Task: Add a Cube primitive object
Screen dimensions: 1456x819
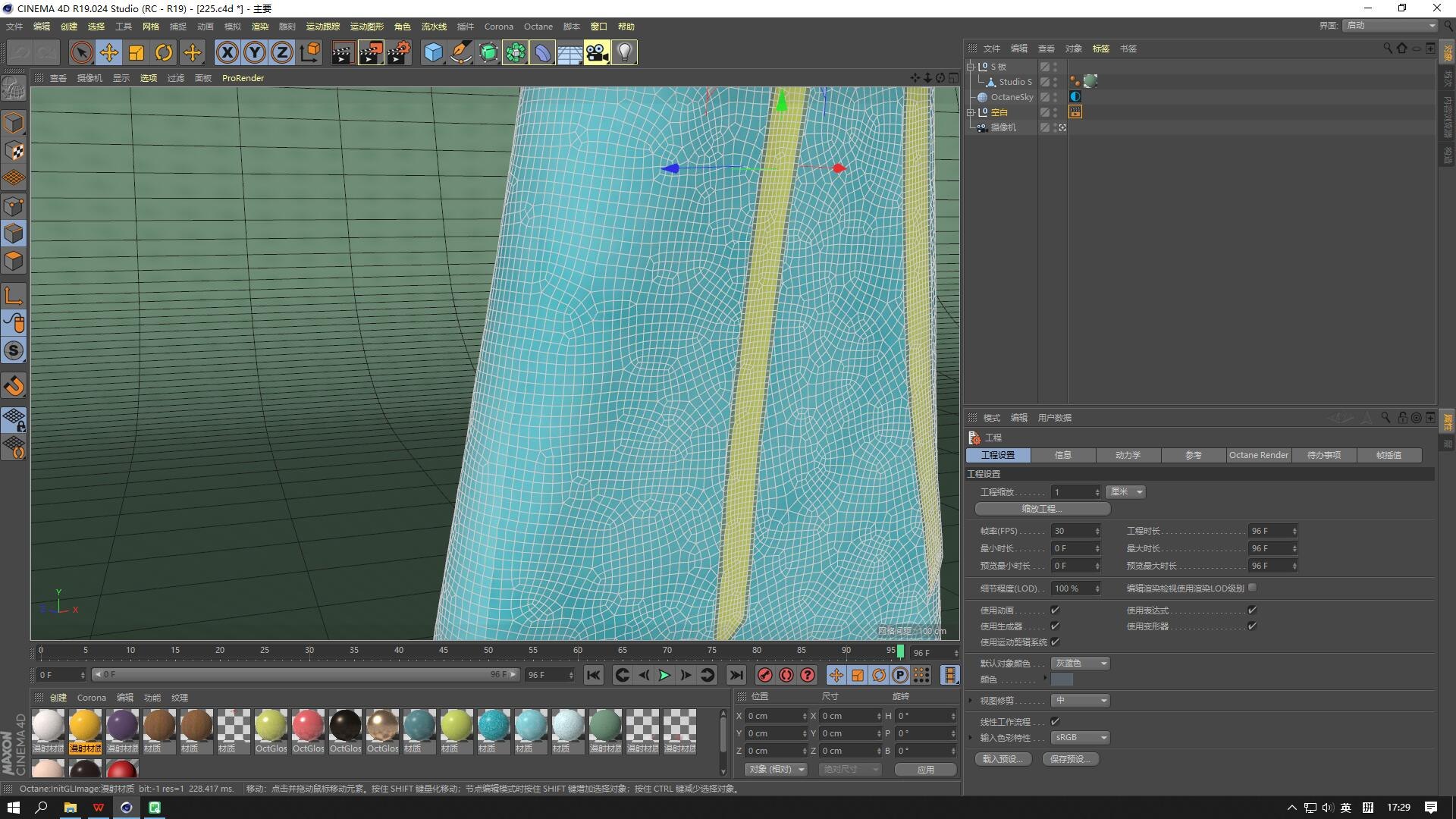Action: (x=433, y=52)
